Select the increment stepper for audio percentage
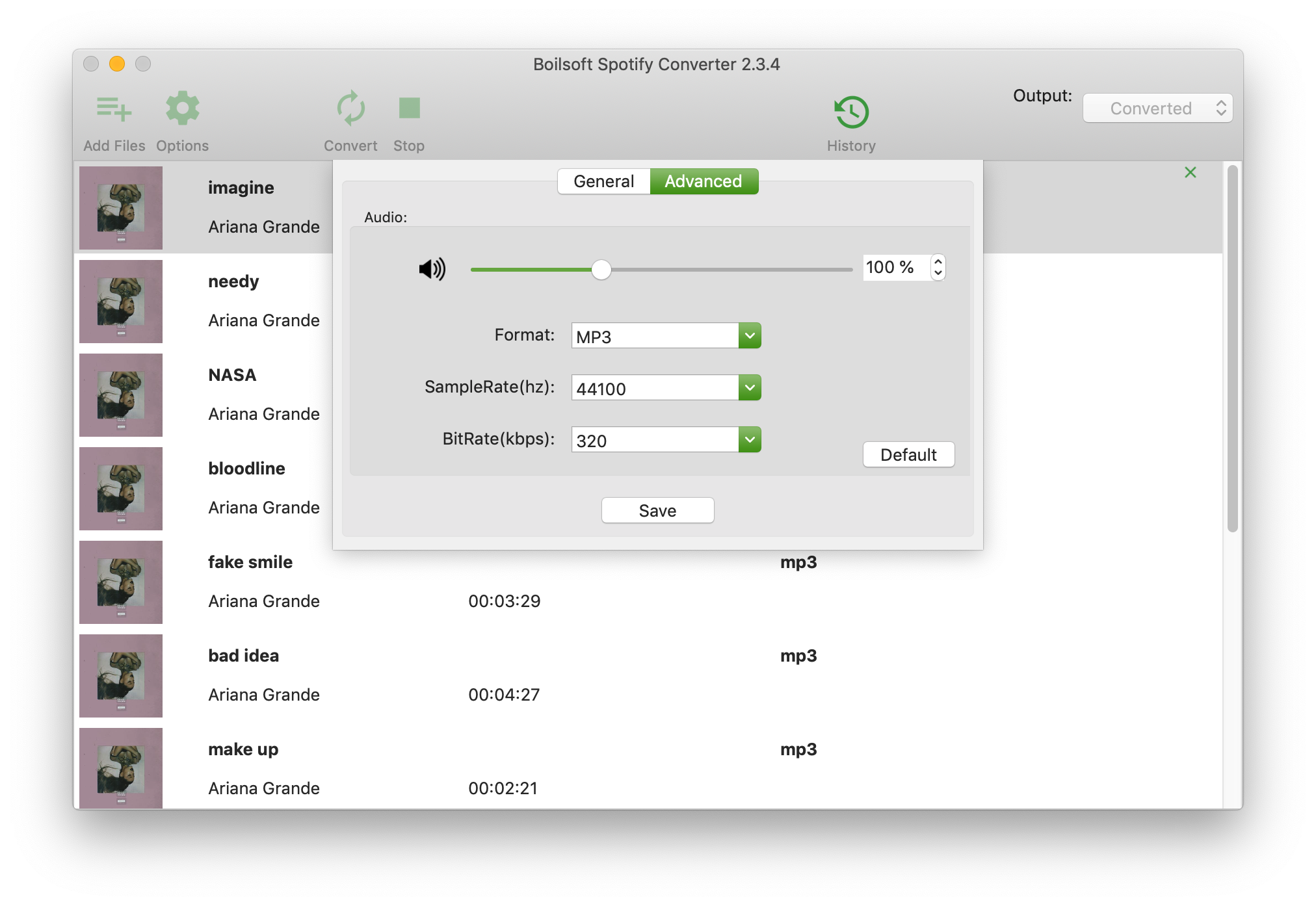 (937, 262)
